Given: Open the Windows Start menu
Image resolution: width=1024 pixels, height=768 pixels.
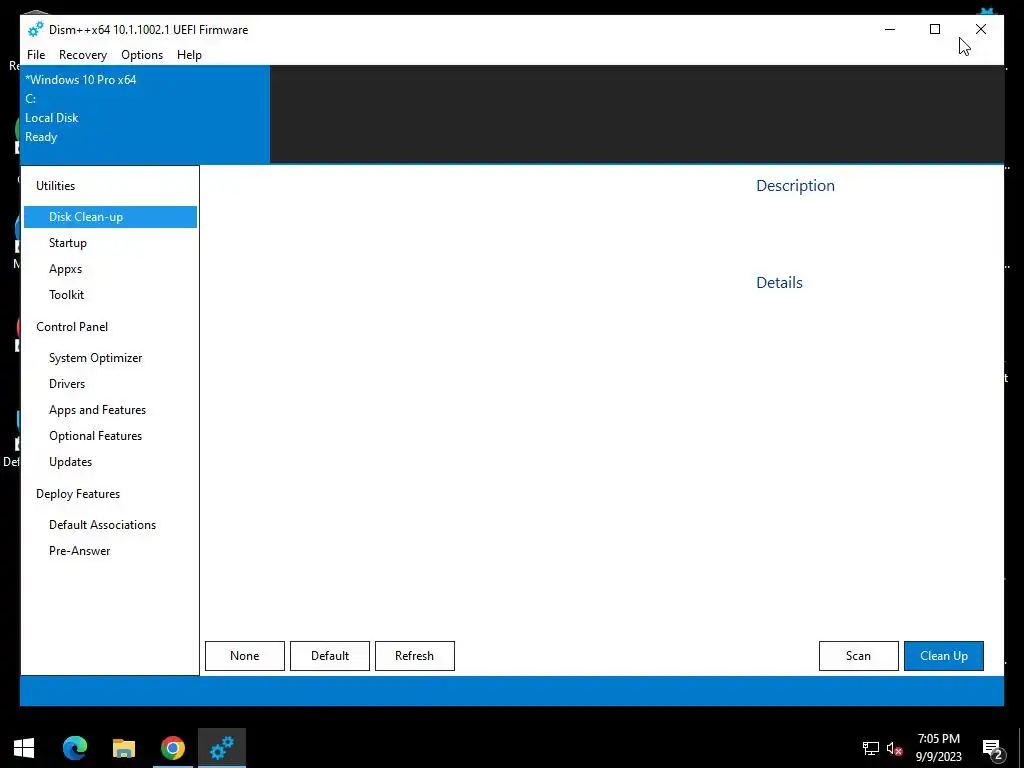Looking at the screenshot, I should (x=24, y=748).
